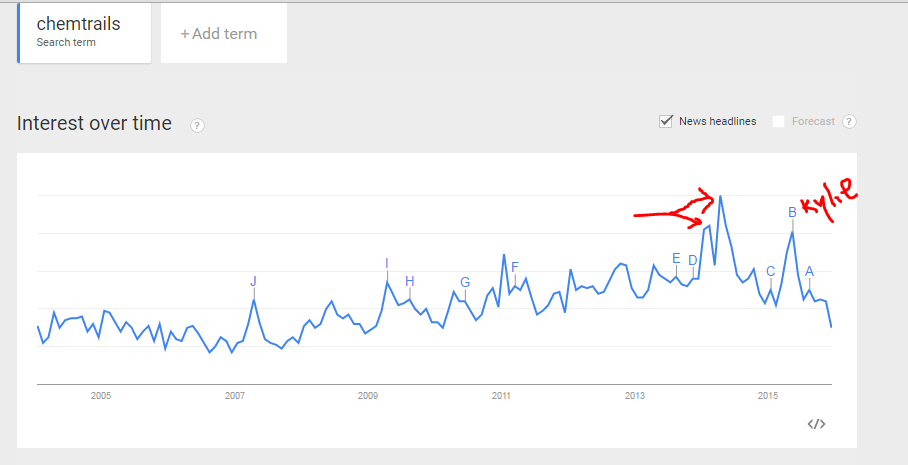Click news headline marker J
Viewport: 908px width, 465px height.
(x=254, y=281)
